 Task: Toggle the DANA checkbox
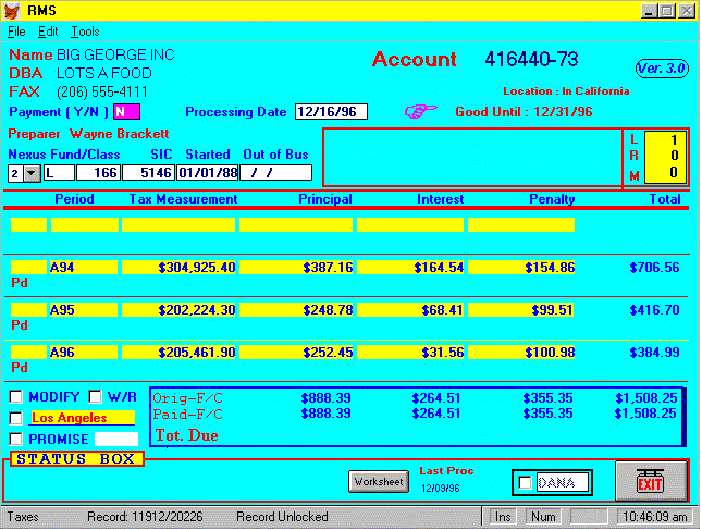(x=526, y=483)
